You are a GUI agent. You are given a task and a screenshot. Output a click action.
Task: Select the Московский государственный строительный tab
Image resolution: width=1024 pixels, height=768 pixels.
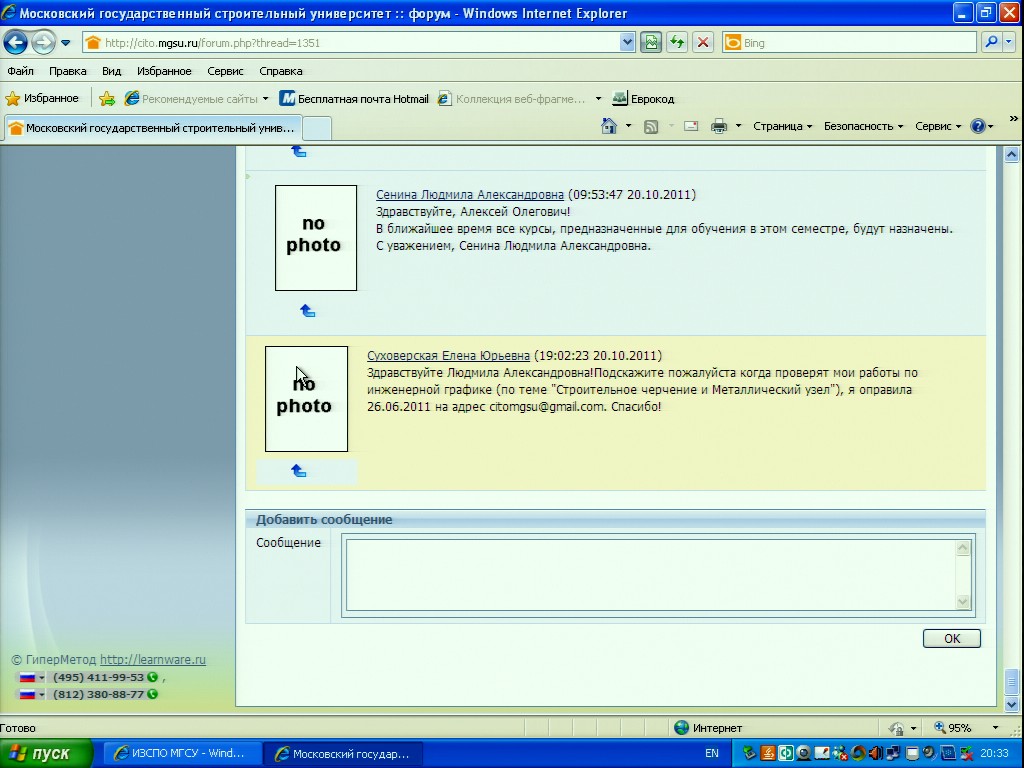pyautogui.click(x=153, y=128)
